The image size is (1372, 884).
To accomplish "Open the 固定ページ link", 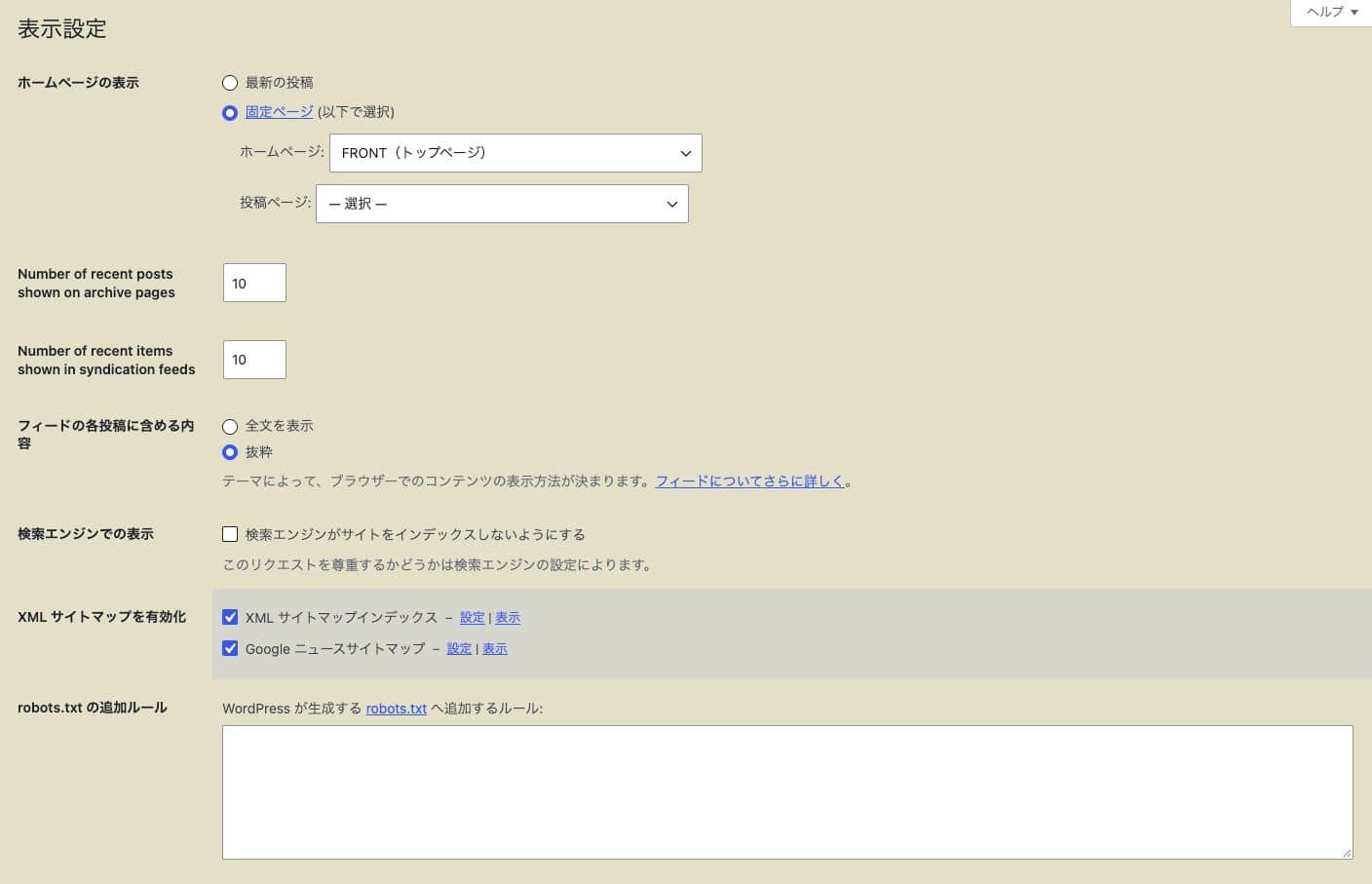I will click(279, 112).
